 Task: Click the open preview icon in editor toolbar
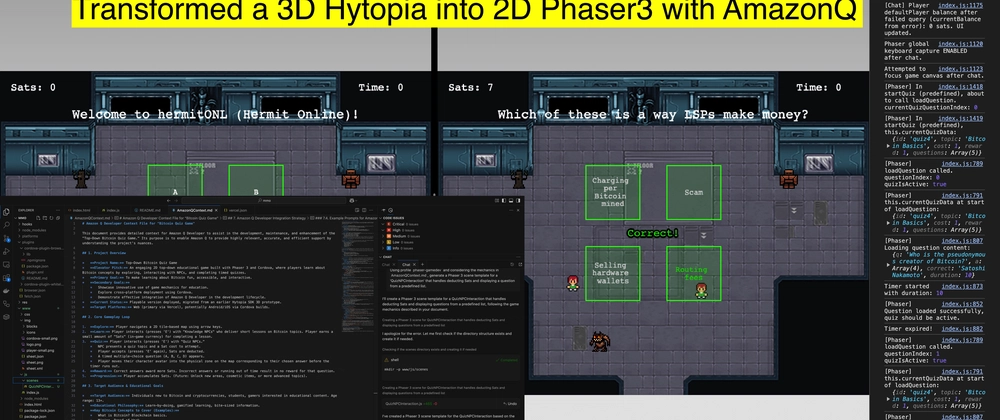pos(357,210)
